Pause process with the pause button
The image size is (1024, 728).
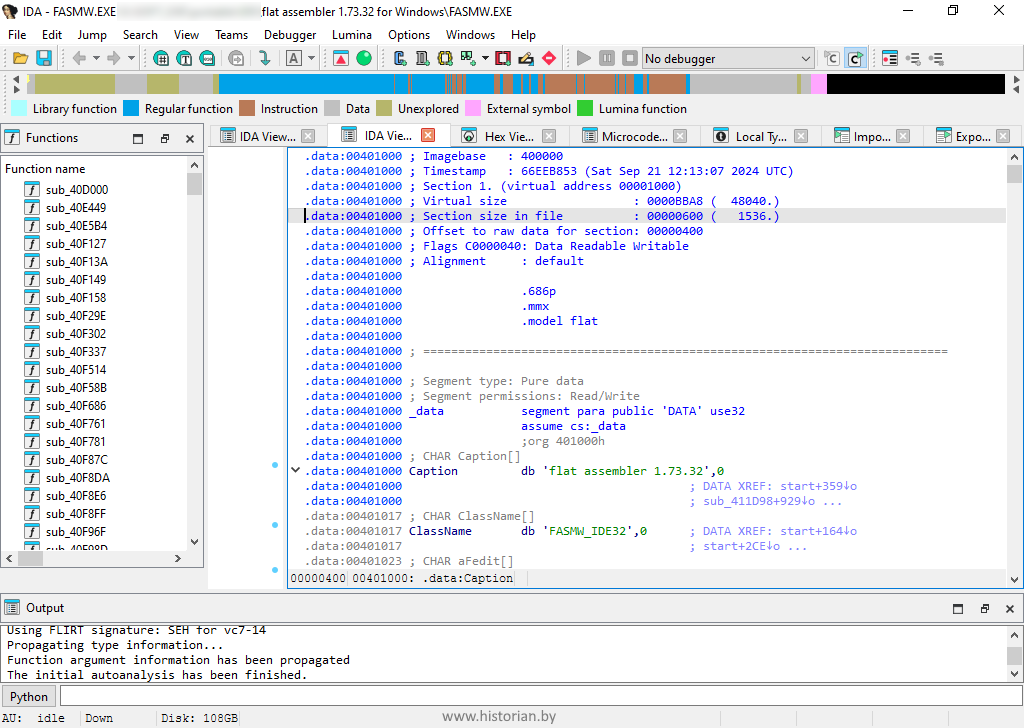pos(607,59)
